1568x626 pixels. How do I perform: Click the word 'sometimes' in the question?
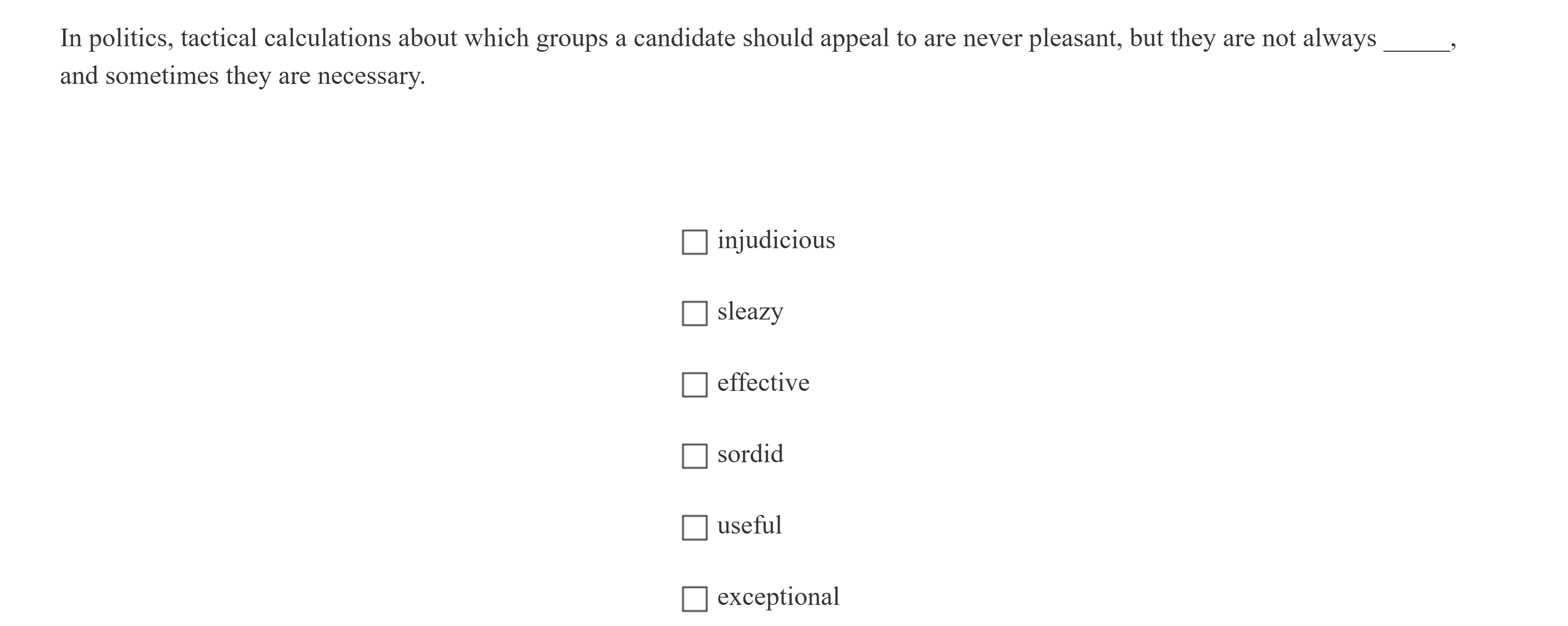click(x=161, y=77)
